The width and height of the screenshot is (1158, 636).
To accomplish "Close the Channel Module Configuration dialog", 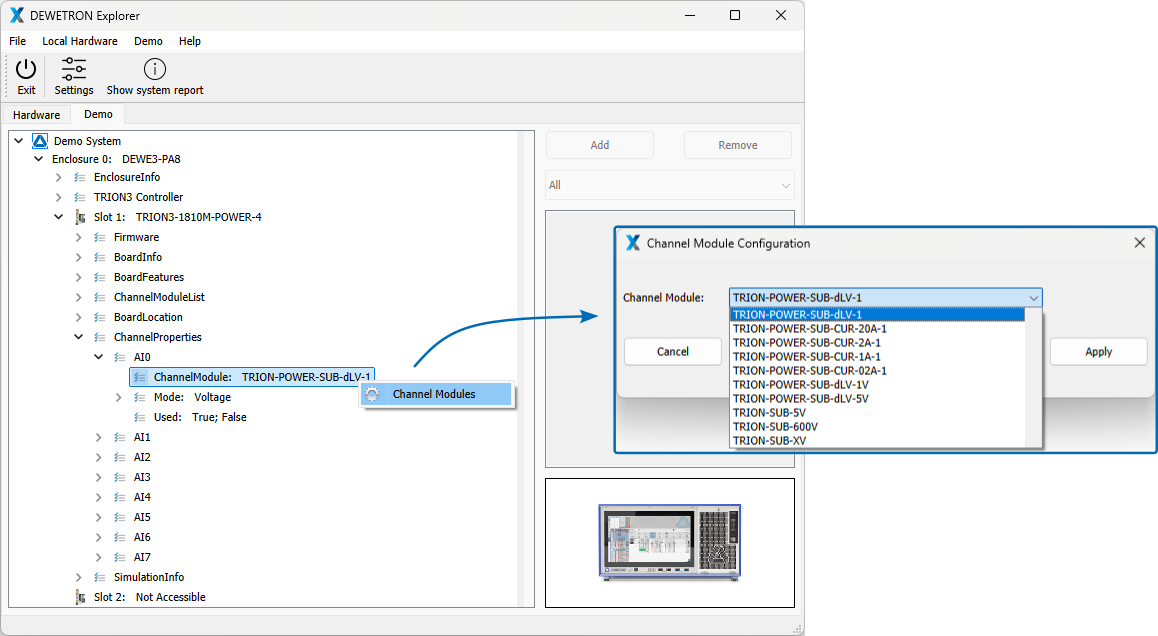I will [x=1140, y=243].
